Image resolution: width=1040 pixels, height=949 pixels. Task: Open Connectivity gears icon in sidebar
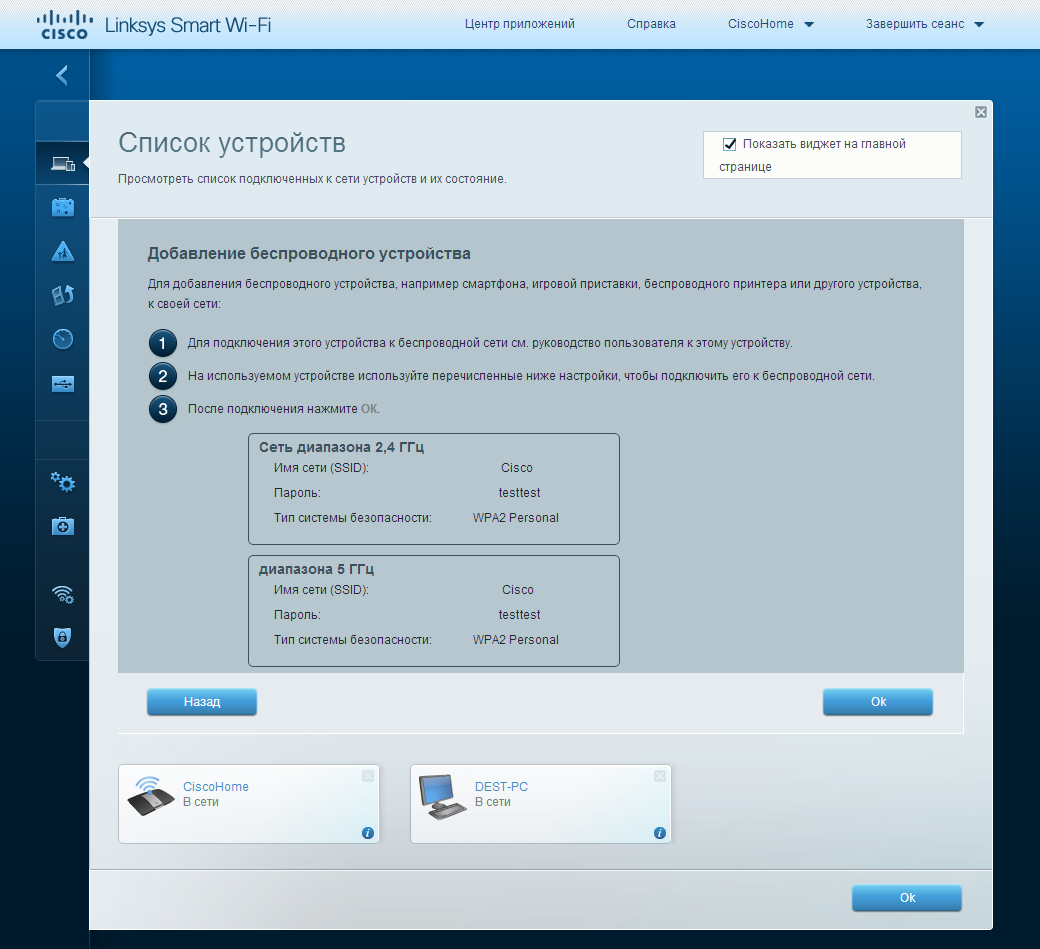(63, 482)
